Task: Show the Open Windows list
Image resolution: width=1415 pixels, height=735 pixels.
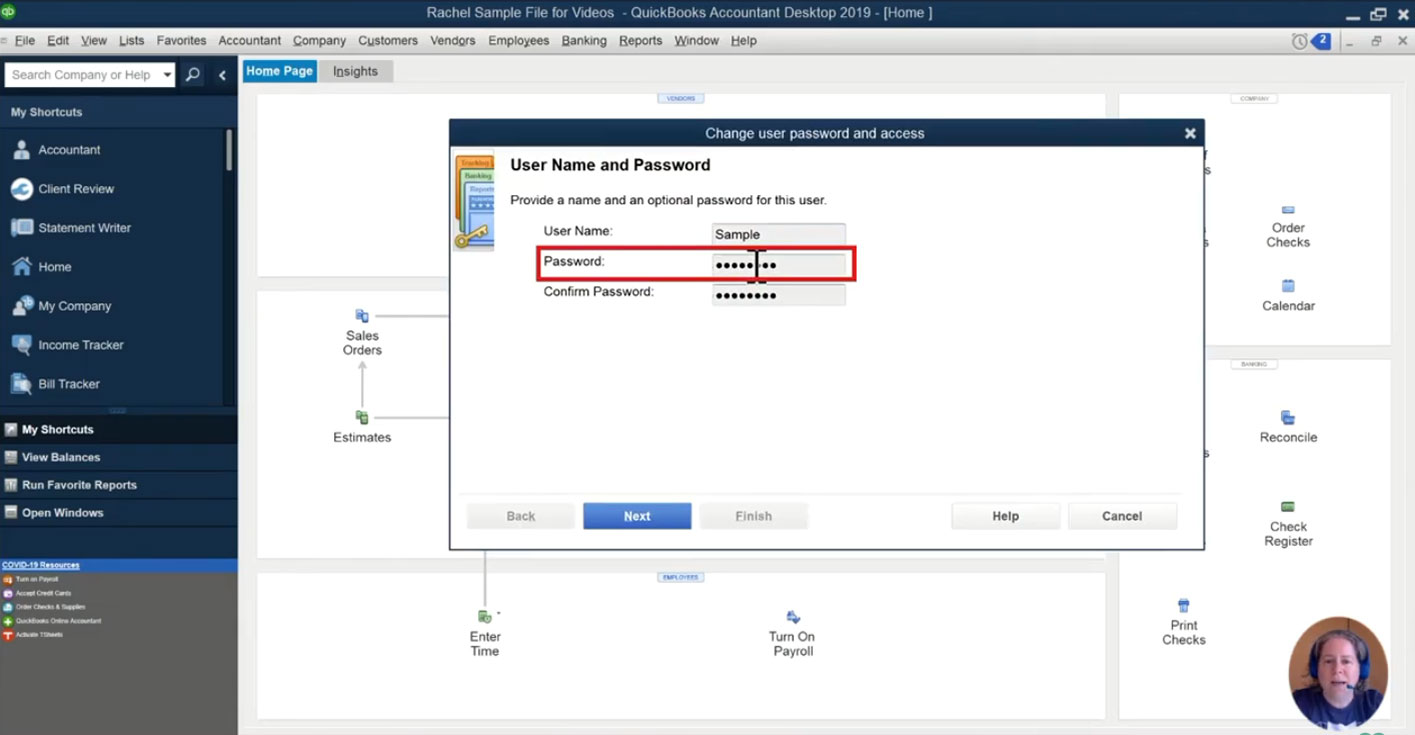Action: [118, 513]
